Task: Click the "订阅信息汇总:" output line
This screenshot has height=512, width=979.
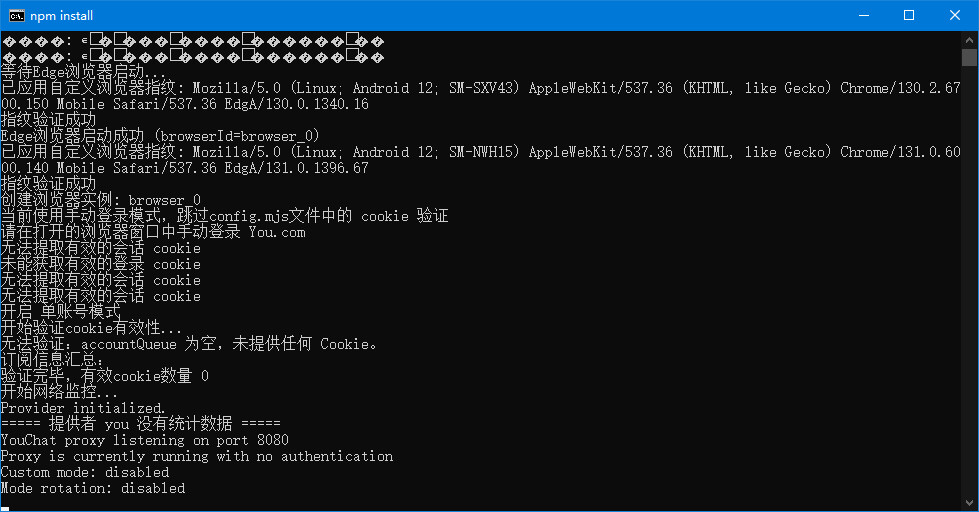Action: pyautogui.click(x=52, y=360)
